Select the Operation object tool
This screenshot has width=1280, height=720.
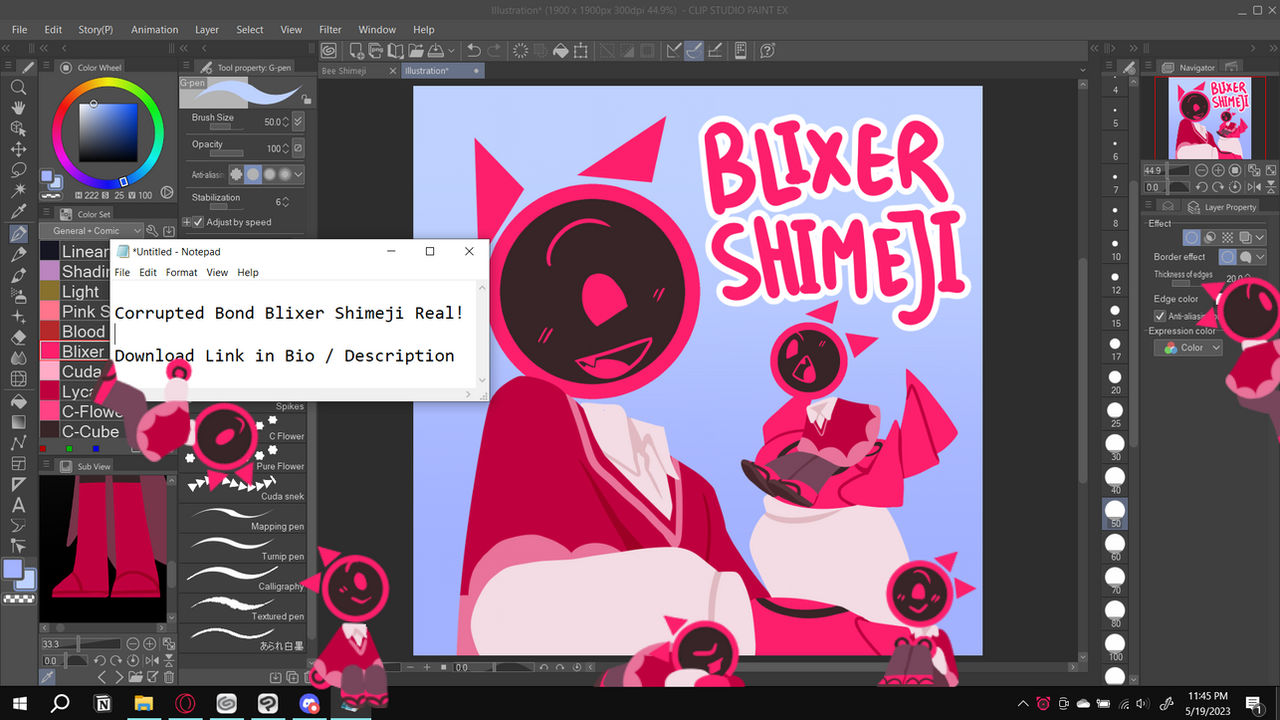coord(18,129)
